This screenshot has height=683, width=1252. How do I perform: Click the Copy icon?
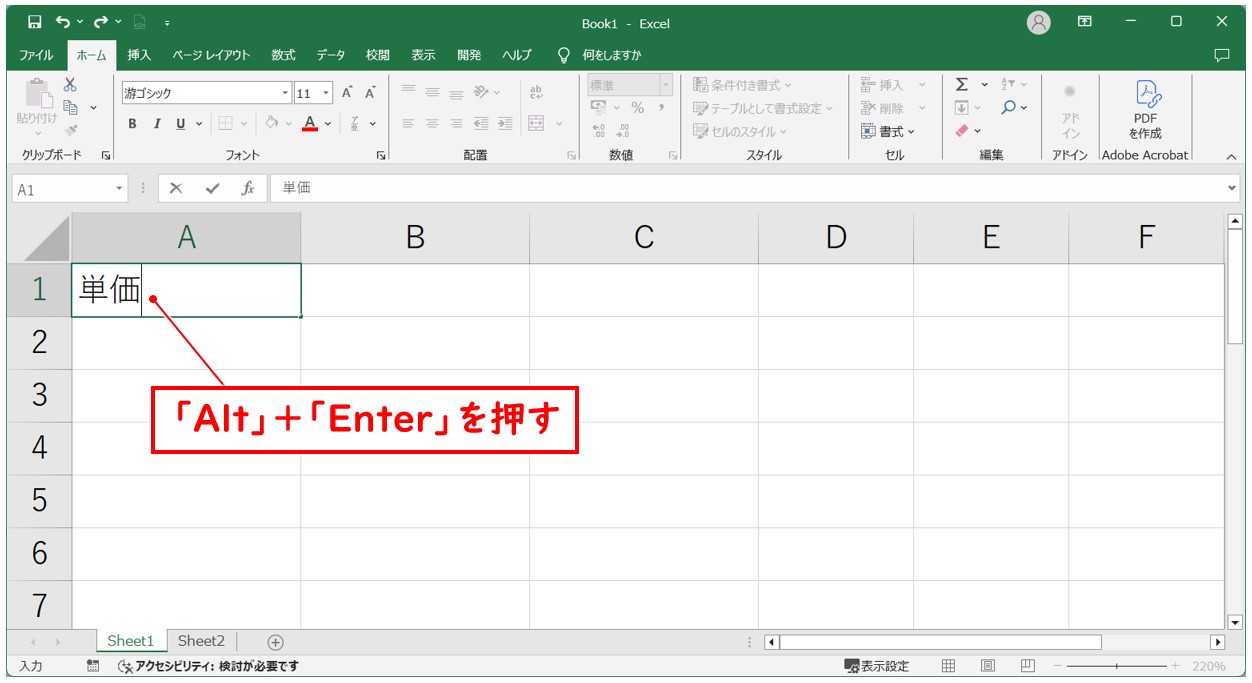[x=70, y=107]
